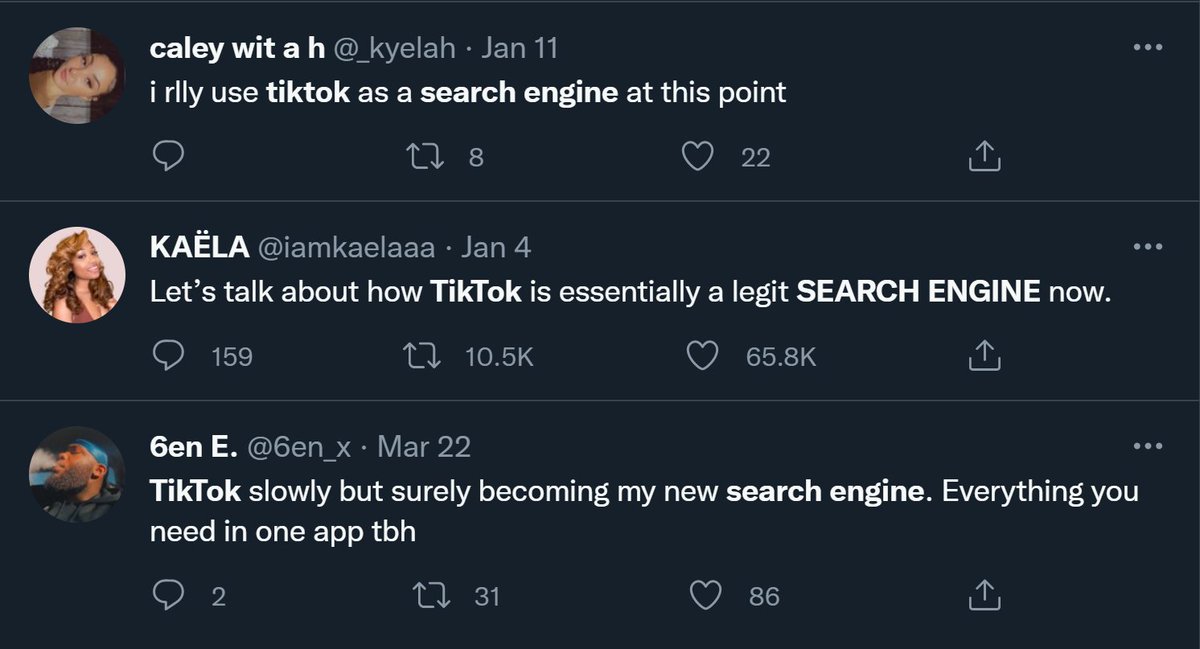
Task: Open KAËLA's profile avatar
Action: [77, 275]
